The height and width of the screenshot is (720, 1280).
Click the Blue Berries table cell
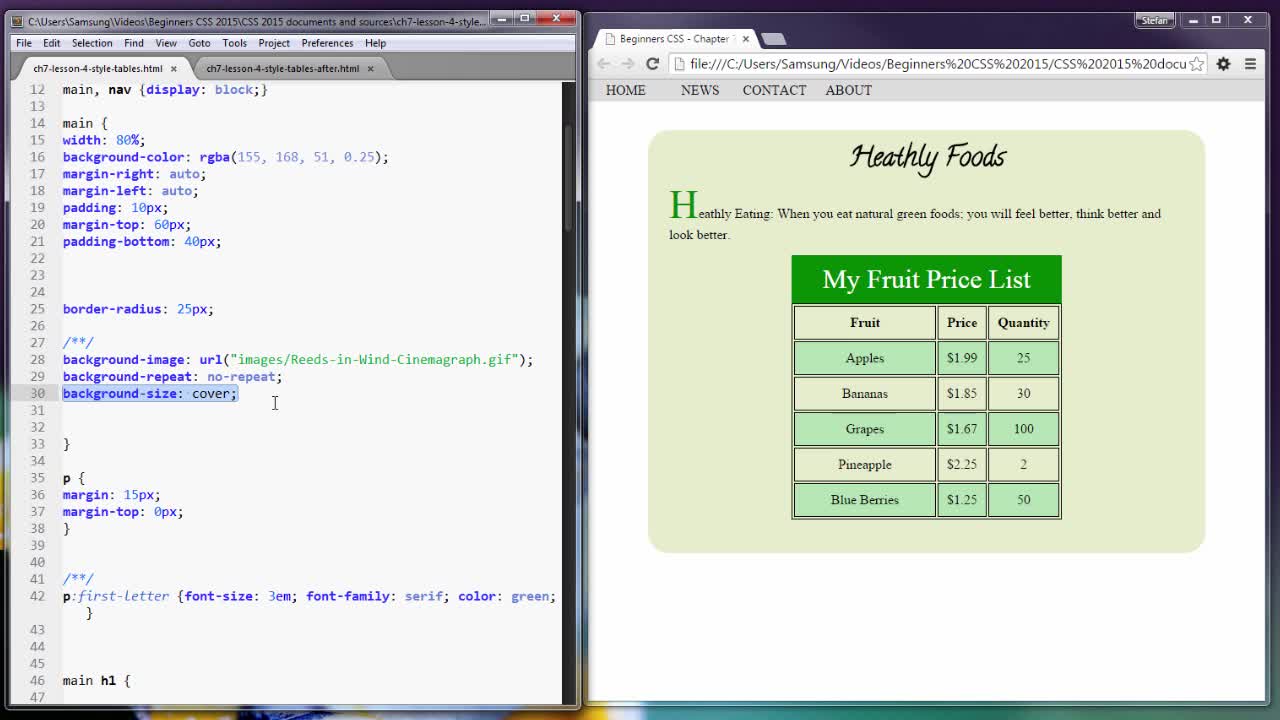point(865,500)
